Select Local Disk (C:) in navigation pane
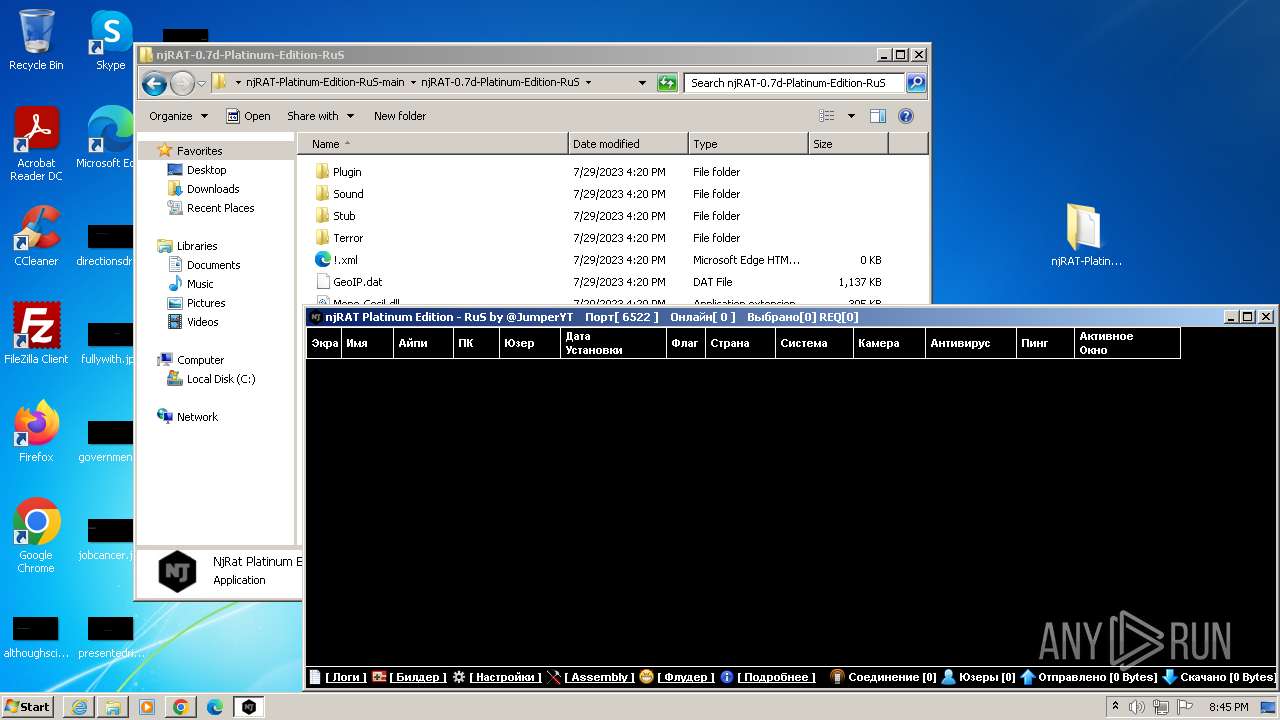Screen dimensions: 1280x720 (220, 379)
